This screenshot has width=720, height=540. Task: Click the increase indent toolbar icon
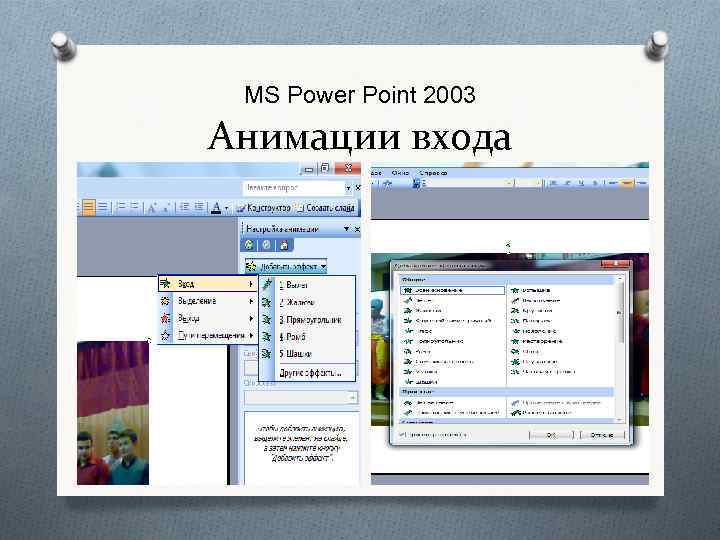click(x=199, y=208)
